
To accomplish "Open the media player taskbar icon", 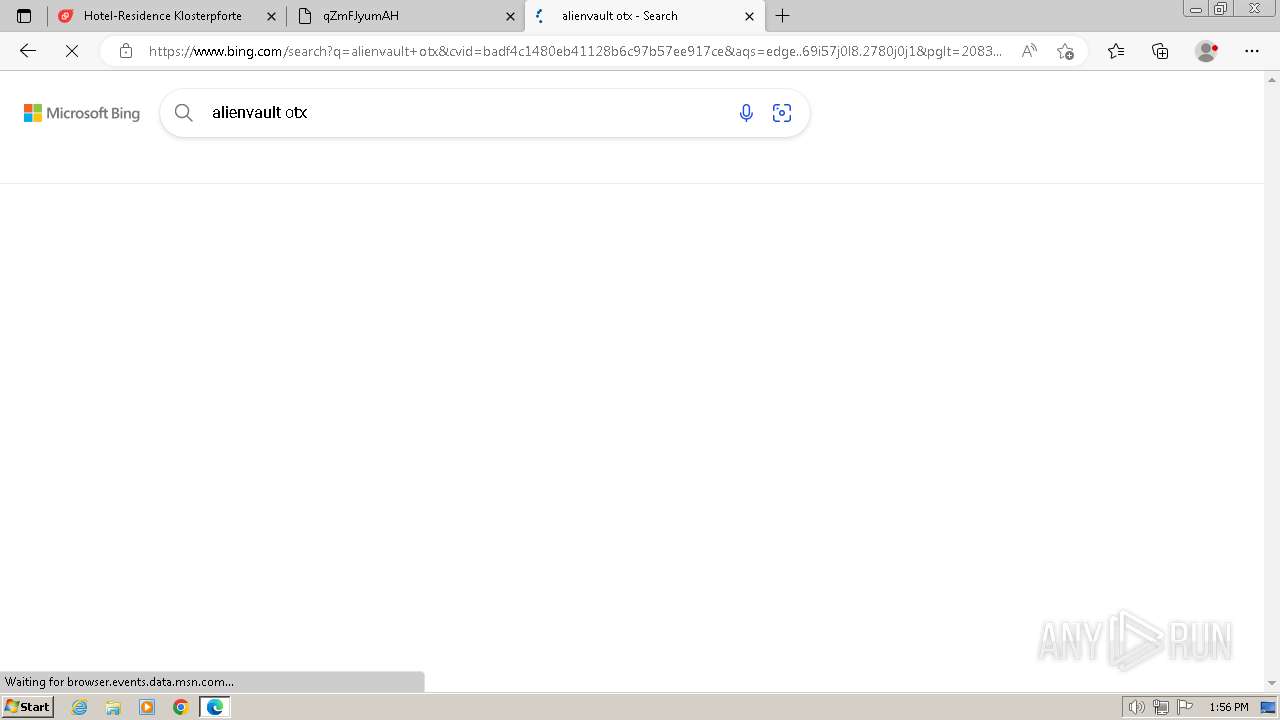I will point(147,707).
